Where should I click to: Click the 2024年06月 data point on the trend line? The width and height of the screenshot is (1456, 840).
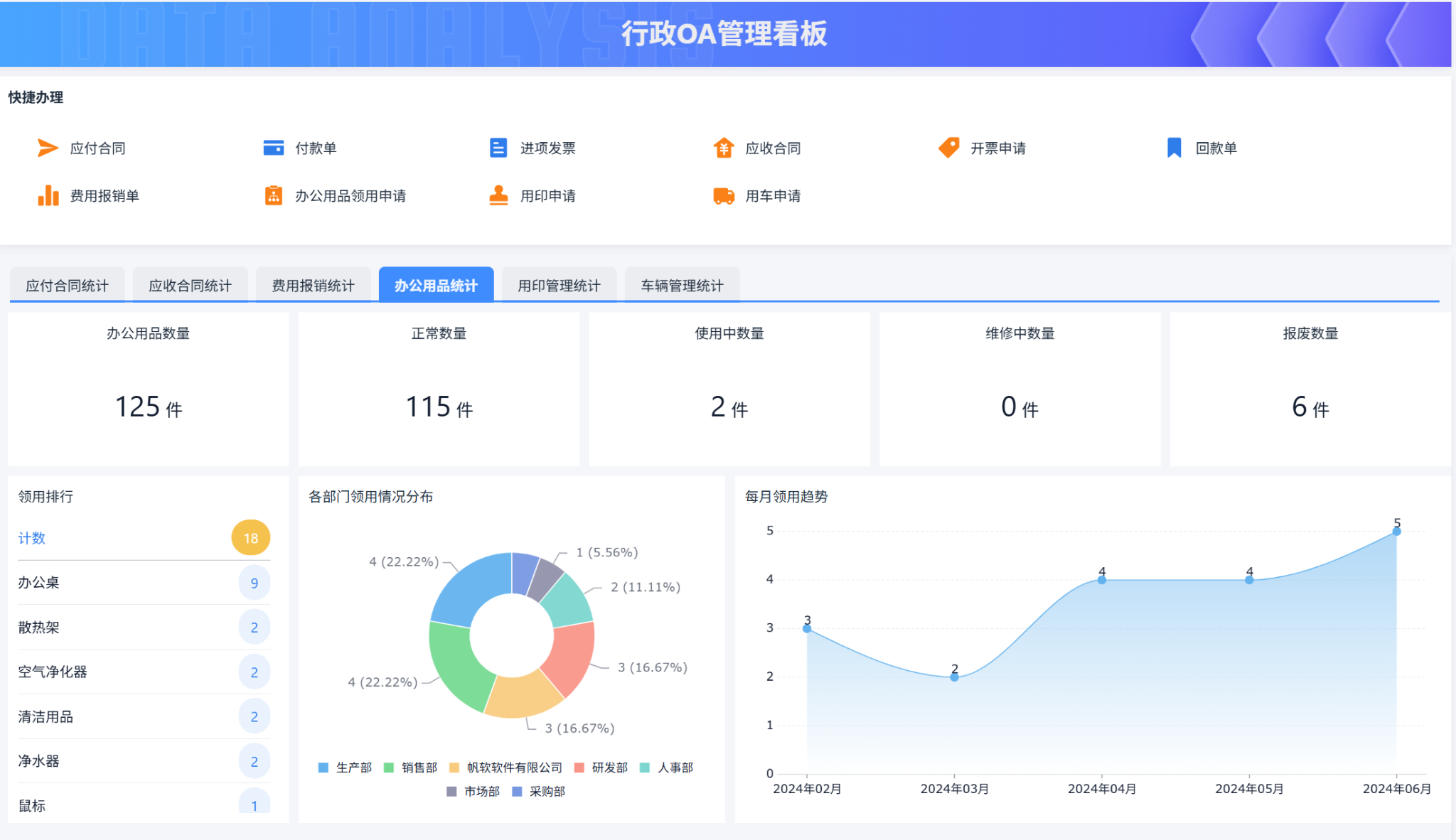tap(1396, 532)
